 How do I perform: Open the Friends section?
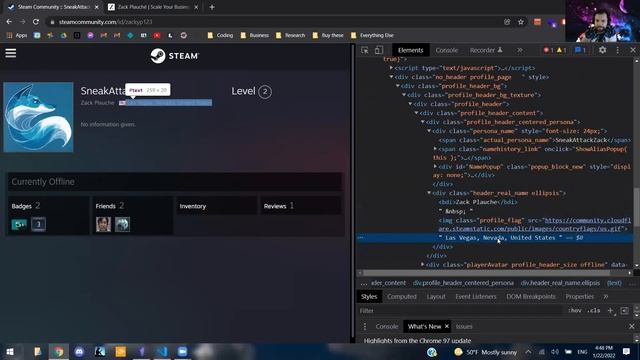pyautogui.click(x=109, y=206)
